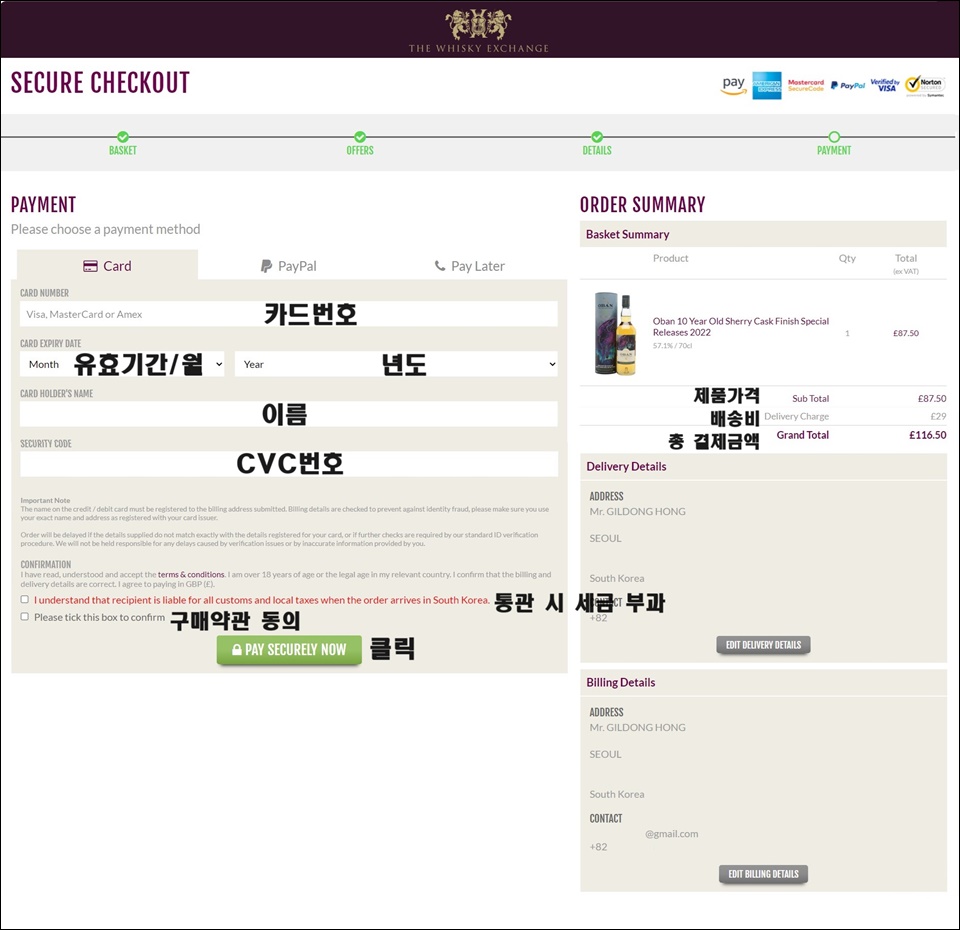Viewport: 960px width, 930px height.
Task: Switch to the PayPal payment tab
Action: pyautogui.click(x=288, y=266)
